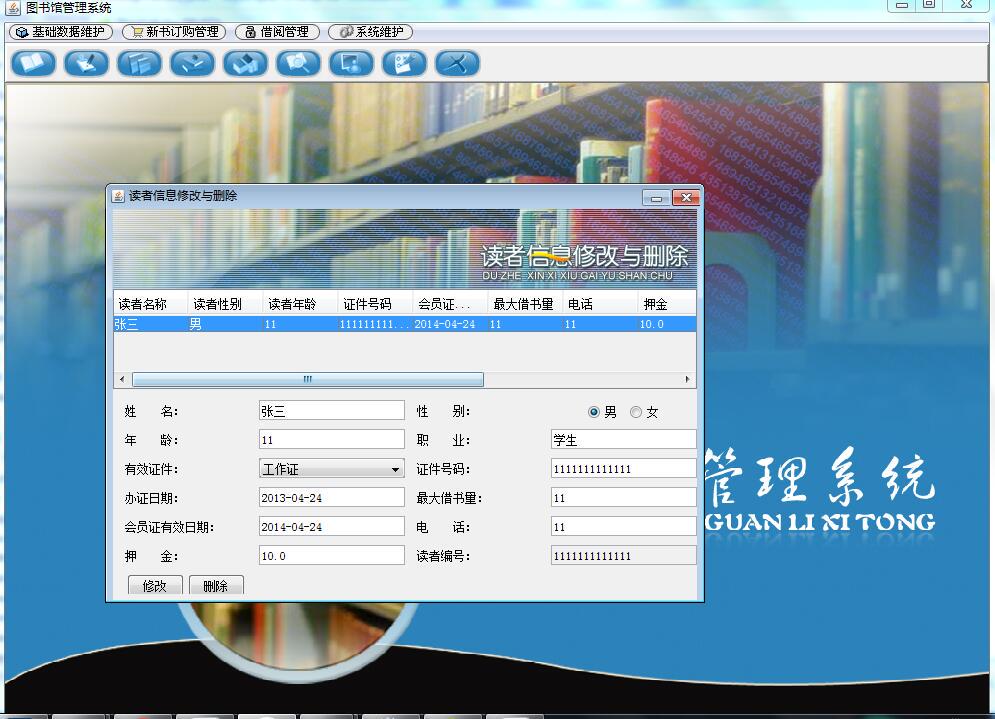Minimize the 读者信息修改与删除 dialog

[x=656, y=198]
